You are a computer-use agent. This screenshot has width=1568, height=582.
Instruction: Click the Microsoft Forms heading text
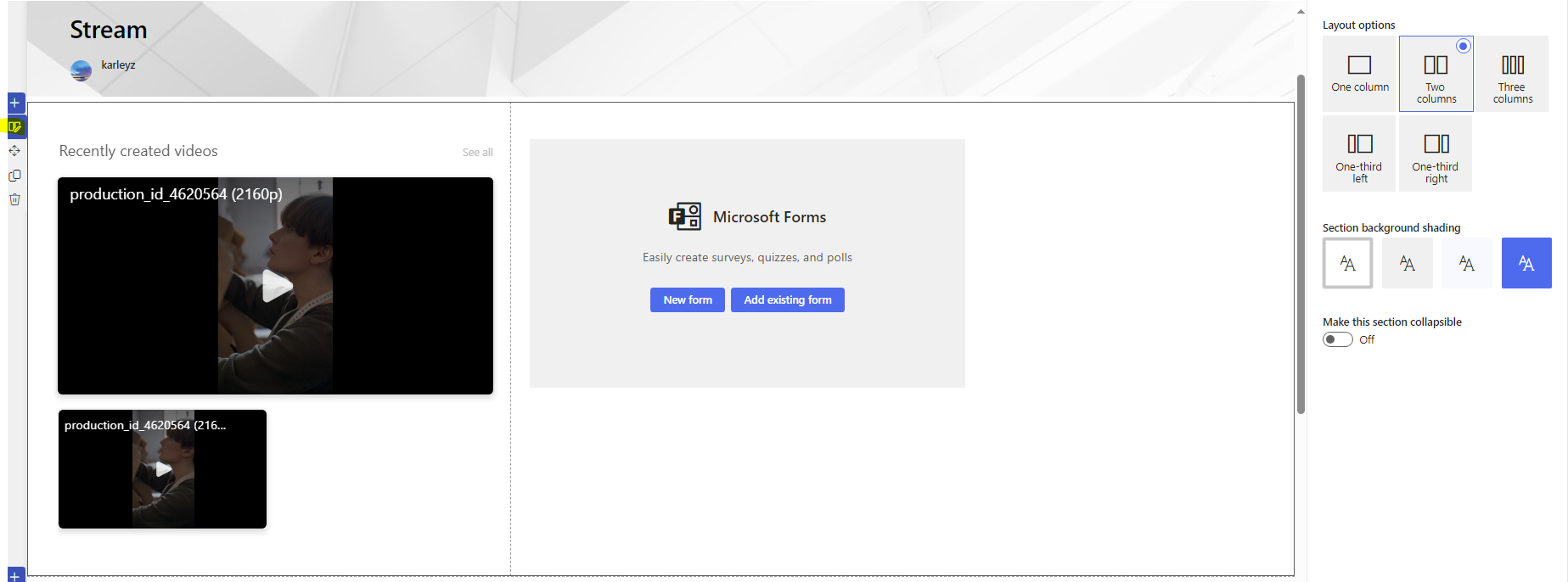click(x=769, y=217)
